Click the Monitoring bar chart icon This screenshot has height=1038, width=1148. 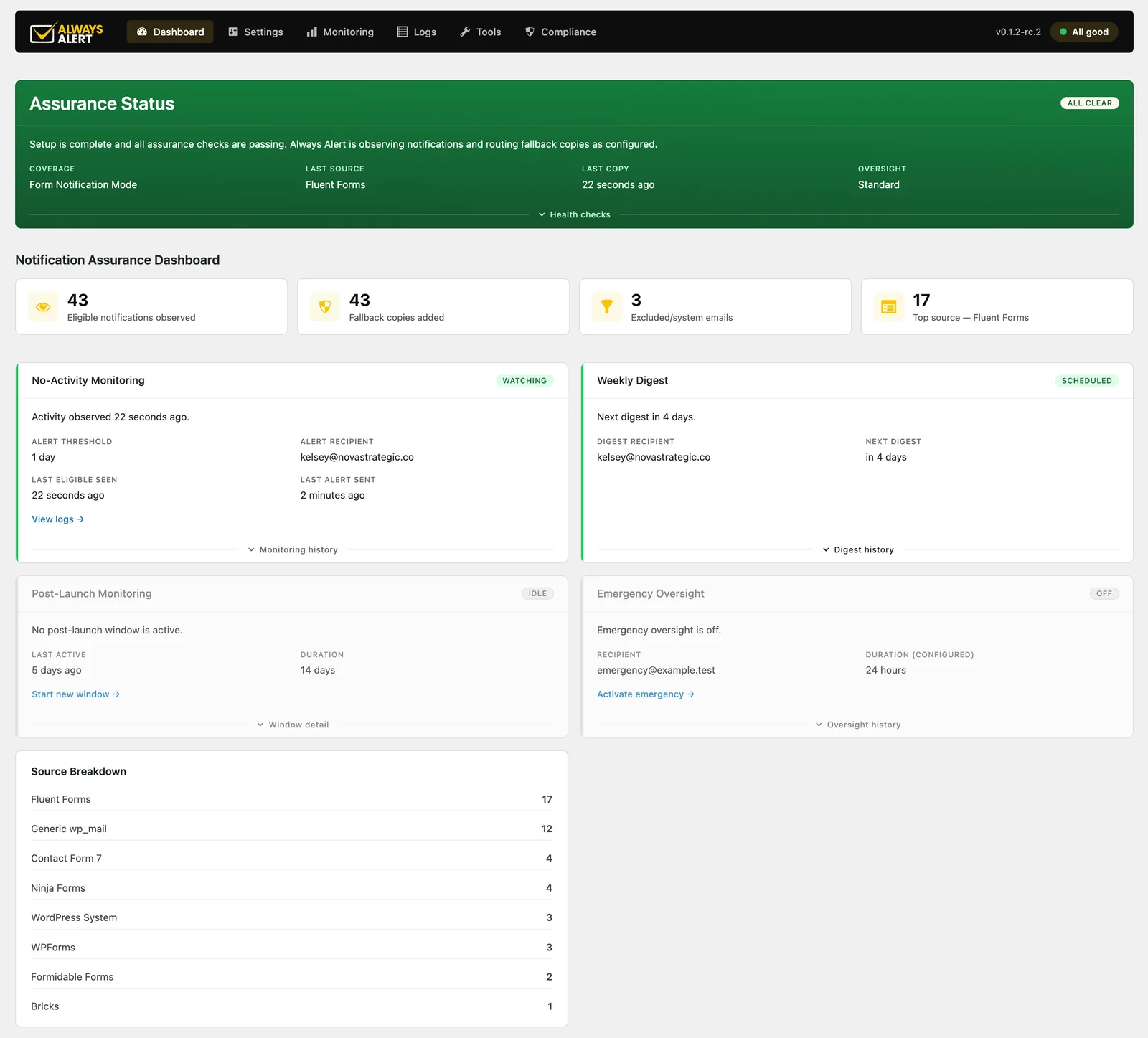(x=312, y=32)
